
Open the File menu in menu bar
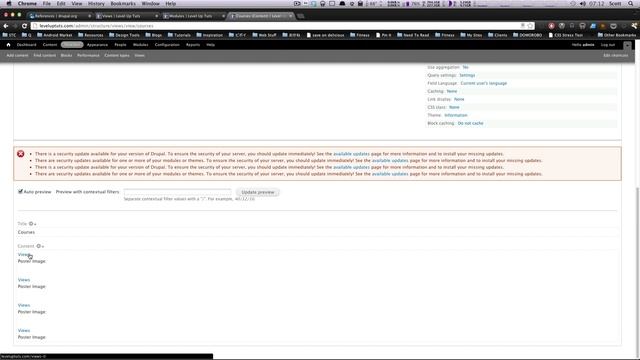click(x=47, y=4)
